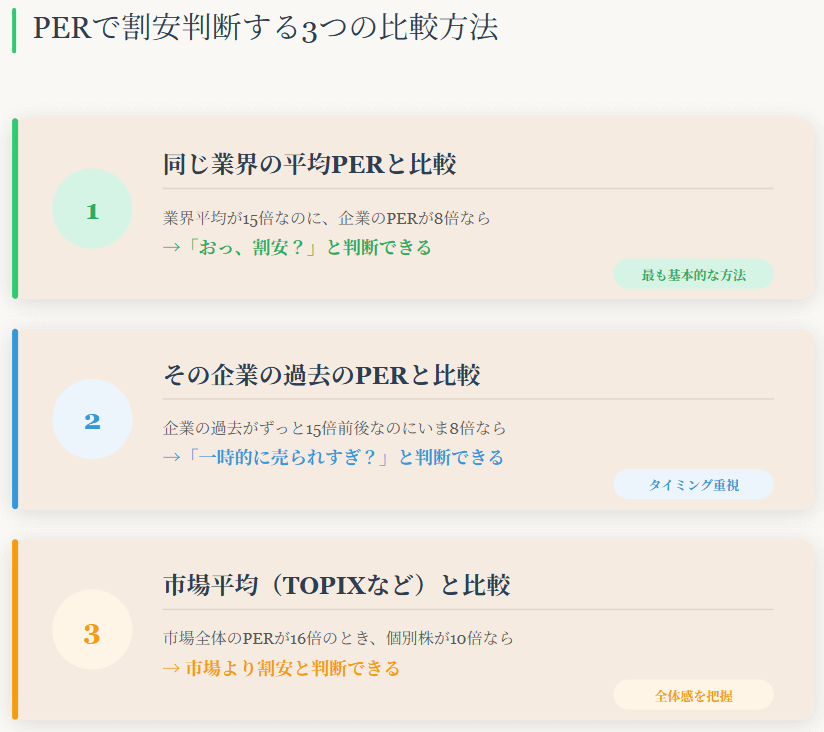
Task: Click the 最も基本的な方法 badge
Action: pyautogui.click(x=693, y=274)
